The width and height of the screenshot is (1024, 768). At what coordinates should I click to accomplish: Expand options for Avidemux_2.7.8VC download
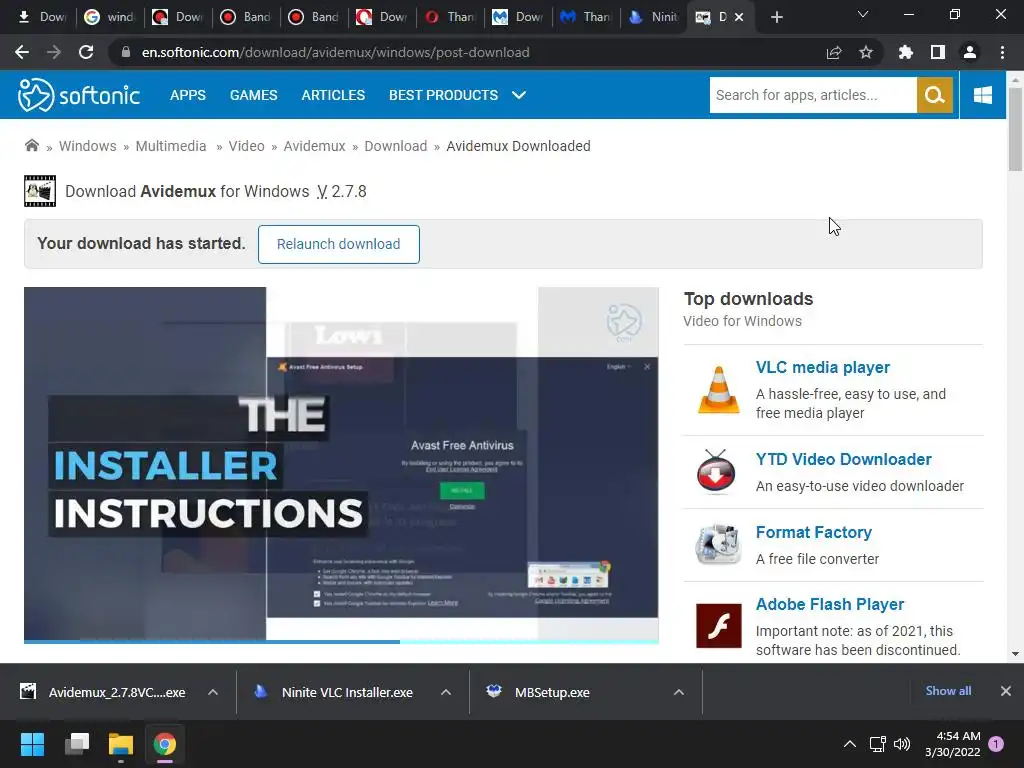coord(212,692)
